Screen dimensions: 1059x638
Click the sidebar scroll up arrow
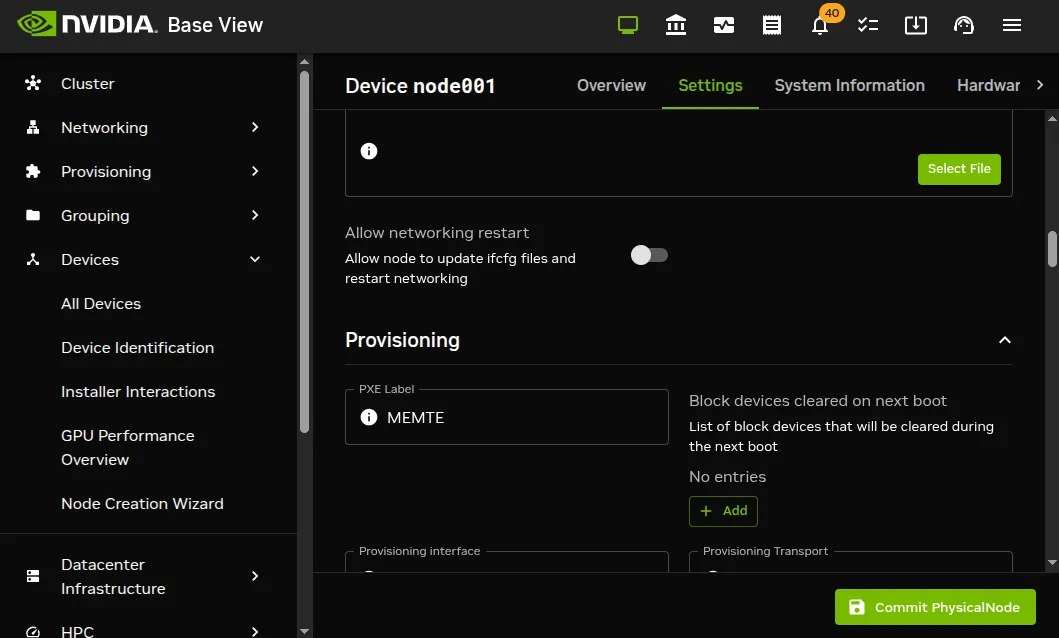click(304, 61)
